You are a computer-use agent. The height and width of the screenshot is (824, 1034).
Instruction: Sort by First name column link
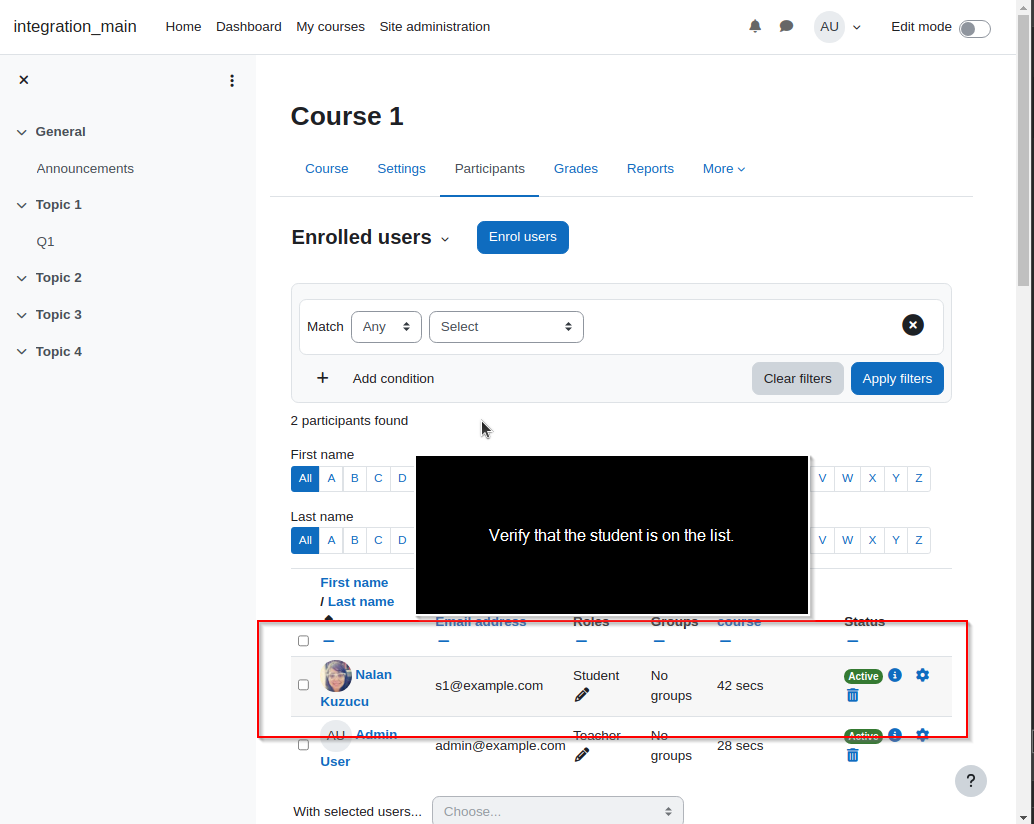point(354,583)
